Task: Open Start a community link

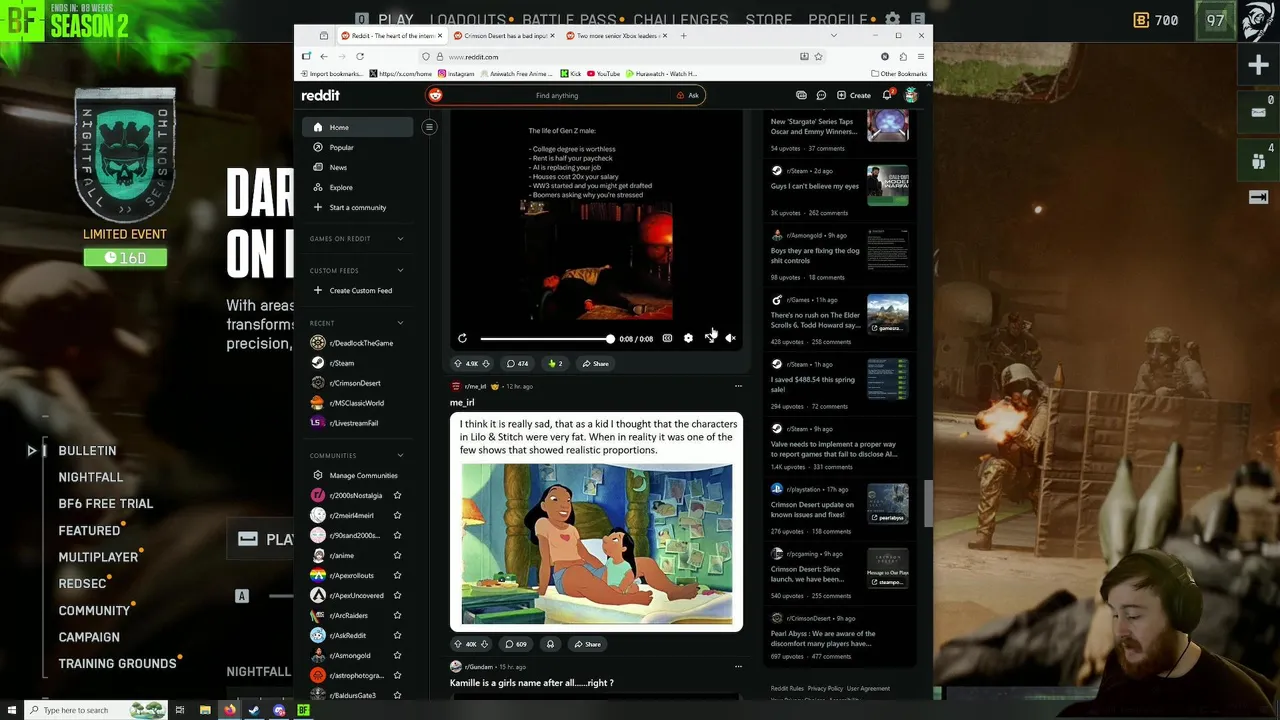Action: 357,207
